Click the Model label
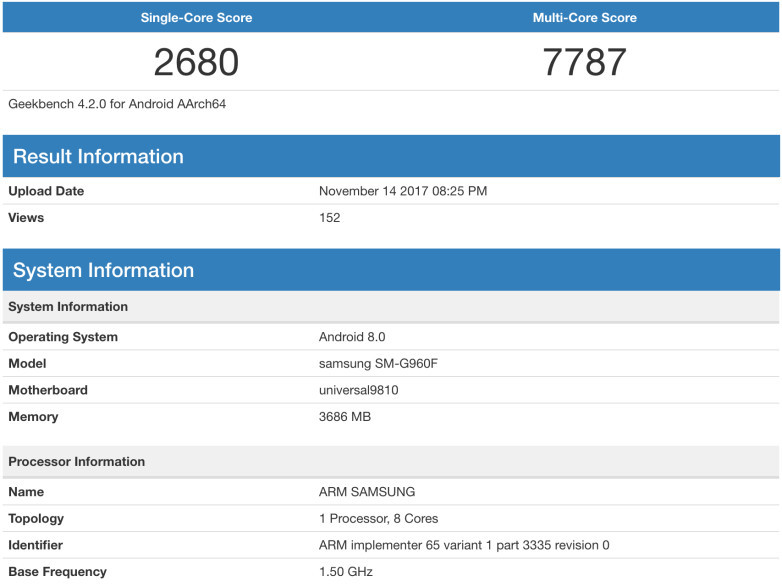 [27, 363]
